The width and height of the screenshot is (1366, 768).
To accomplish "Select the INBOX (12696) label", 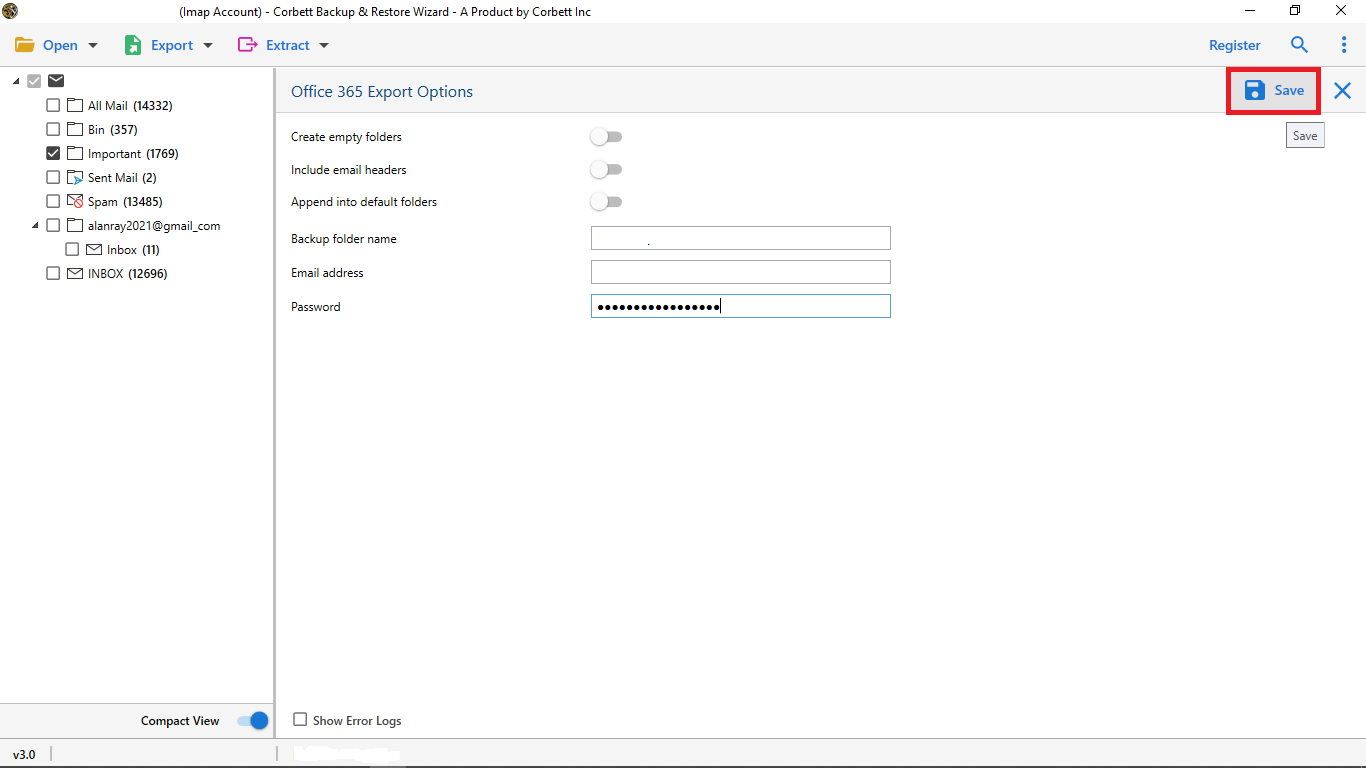I will [x=127, y=273].
